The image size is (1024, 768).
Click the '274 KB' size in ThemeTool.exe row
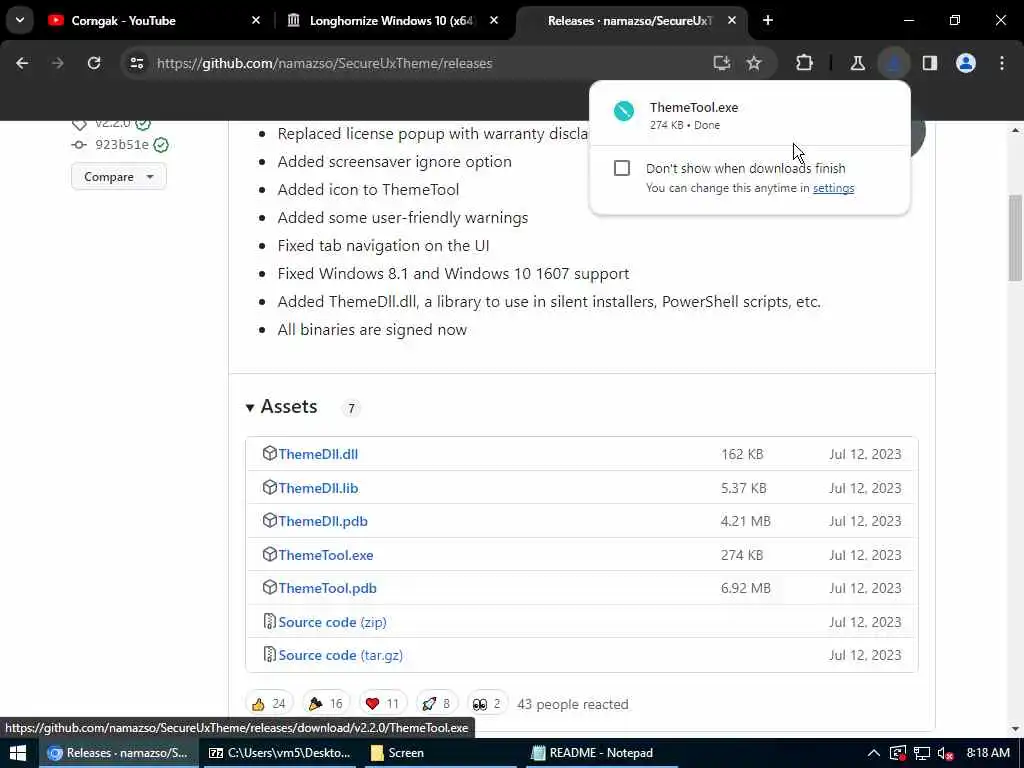[742, 555]
